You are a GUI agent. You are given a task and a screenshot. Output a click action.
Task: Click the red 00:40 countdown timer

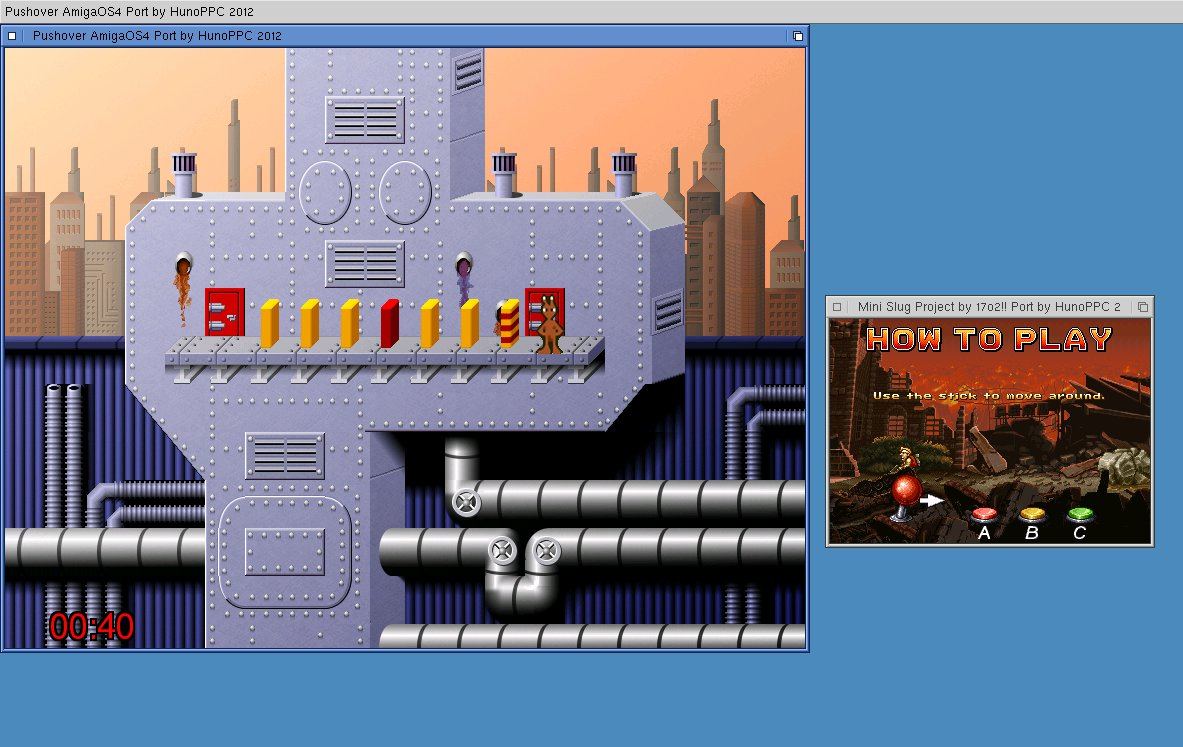(92, 627)
